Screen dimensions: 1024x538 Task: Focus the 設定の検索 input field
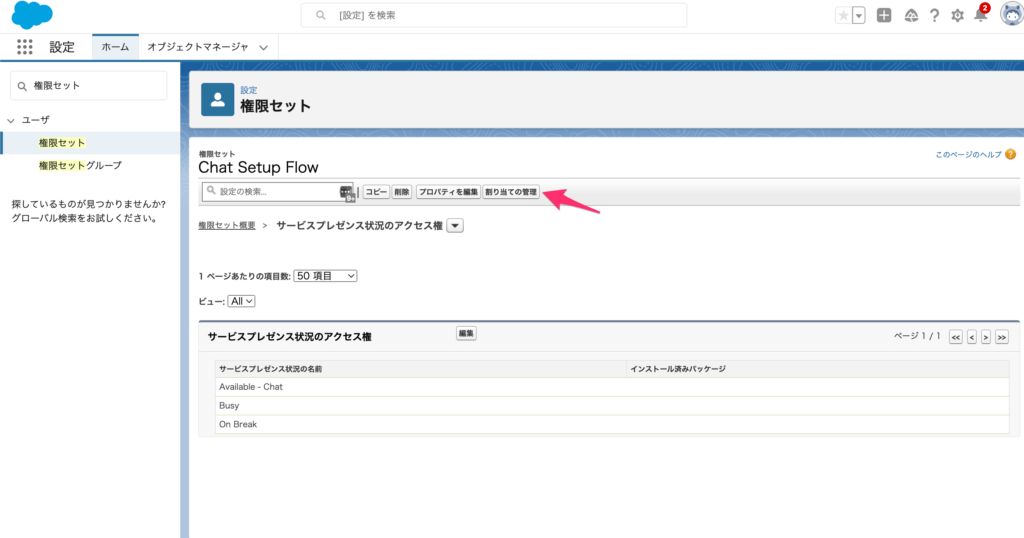(277, 191)
